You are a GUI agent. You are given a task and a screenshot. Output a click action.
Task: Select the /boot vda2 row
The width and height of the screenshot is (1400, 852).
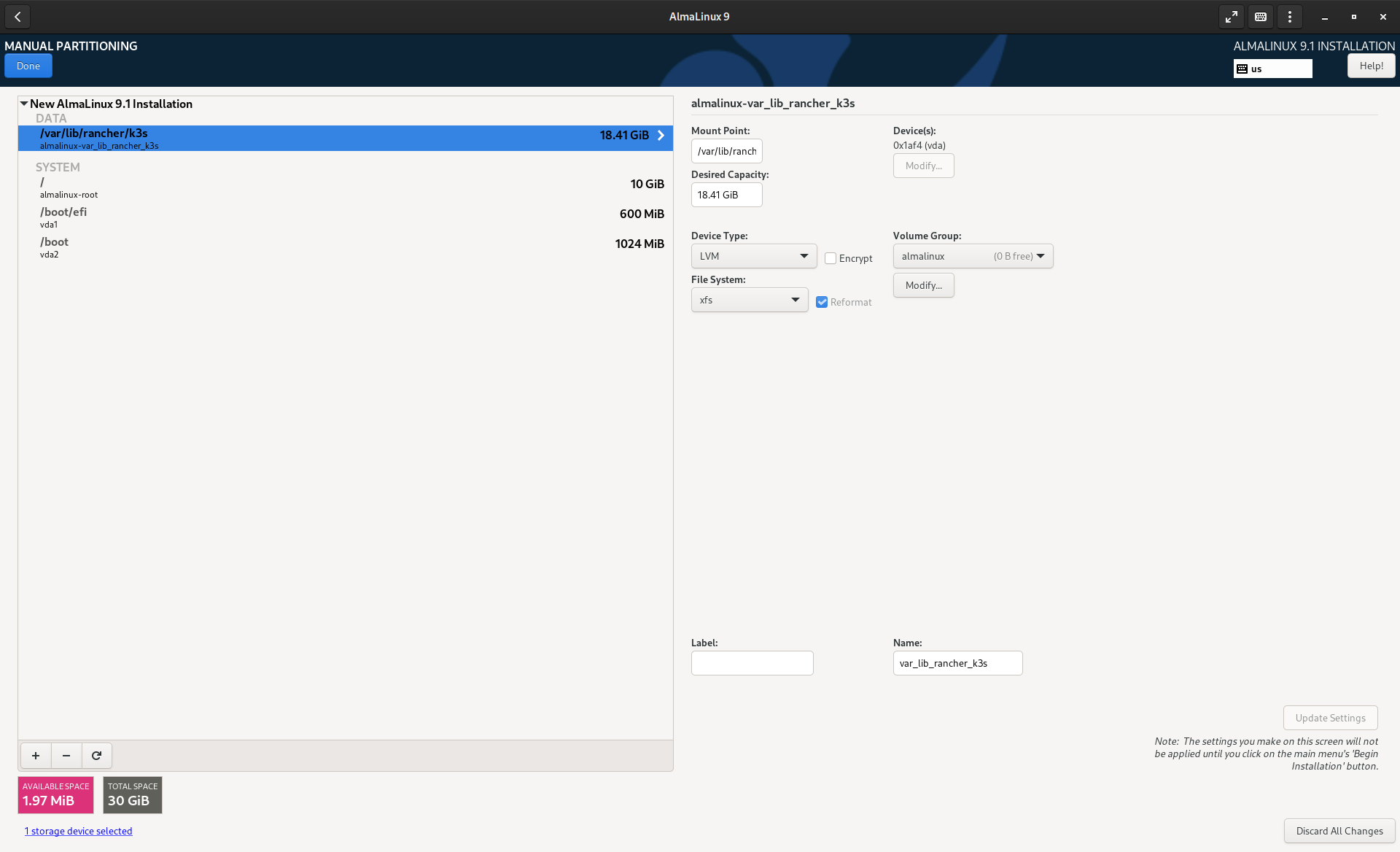pos(346,247)
